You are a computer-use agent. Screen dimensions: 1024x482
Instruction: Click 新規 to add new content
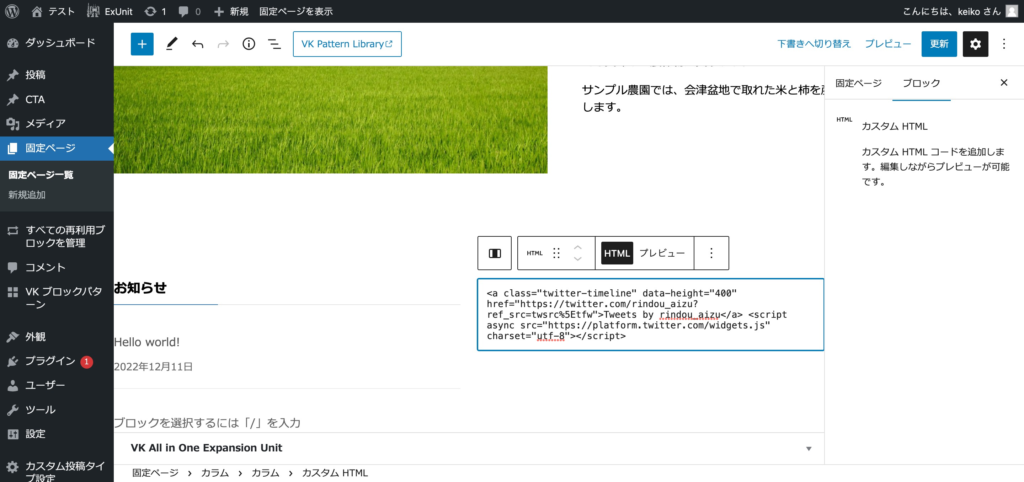tap(231, 11)
